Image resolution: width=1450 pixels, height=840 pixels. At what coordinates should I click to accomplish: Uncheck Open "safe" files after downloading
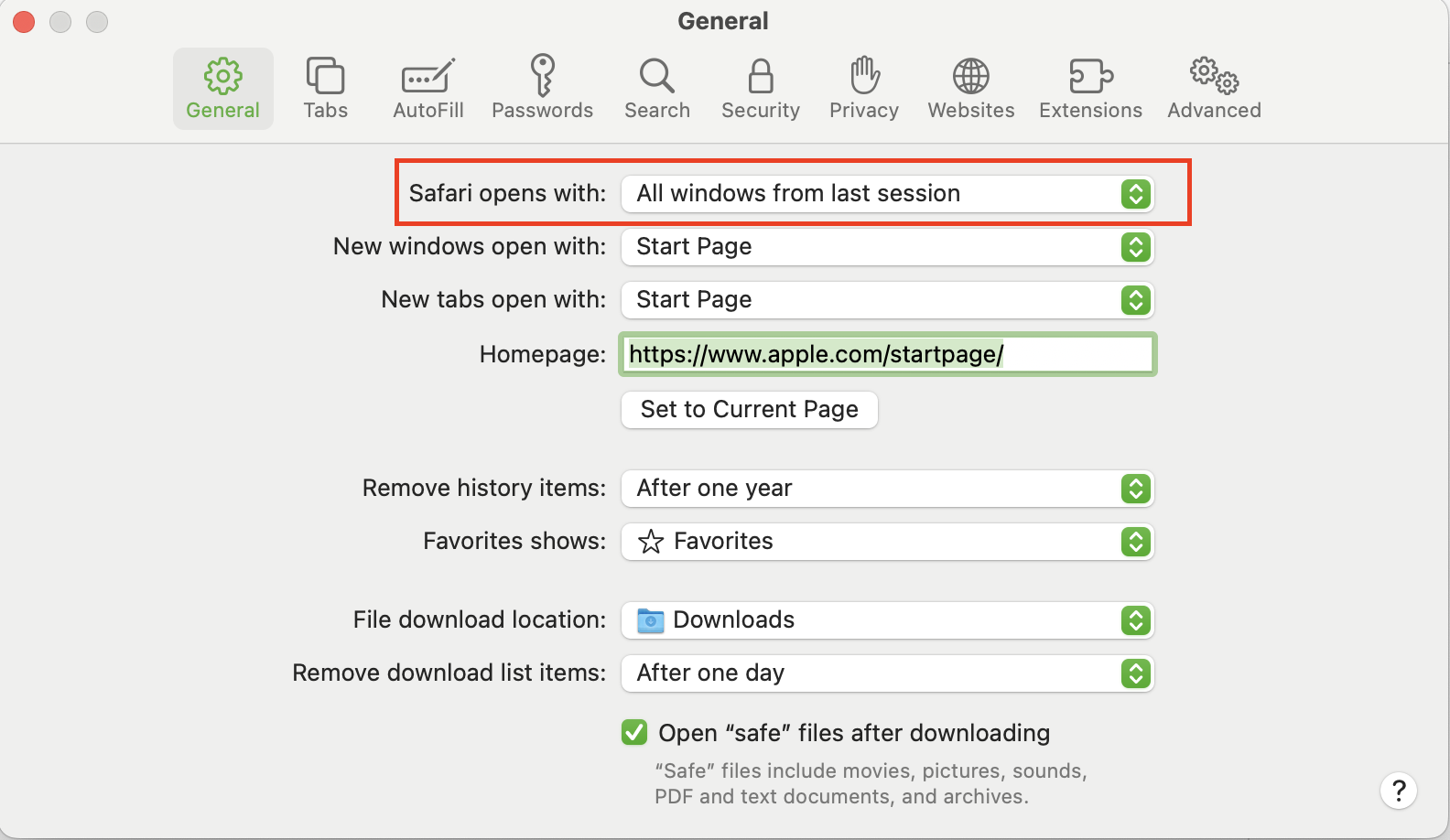click(634, 733)
